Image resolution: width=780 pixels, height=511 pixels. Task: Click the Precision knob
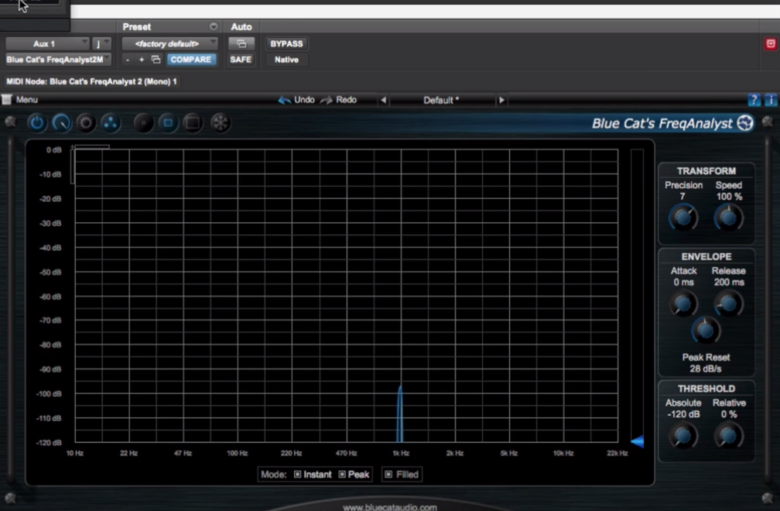pos(683,217)
